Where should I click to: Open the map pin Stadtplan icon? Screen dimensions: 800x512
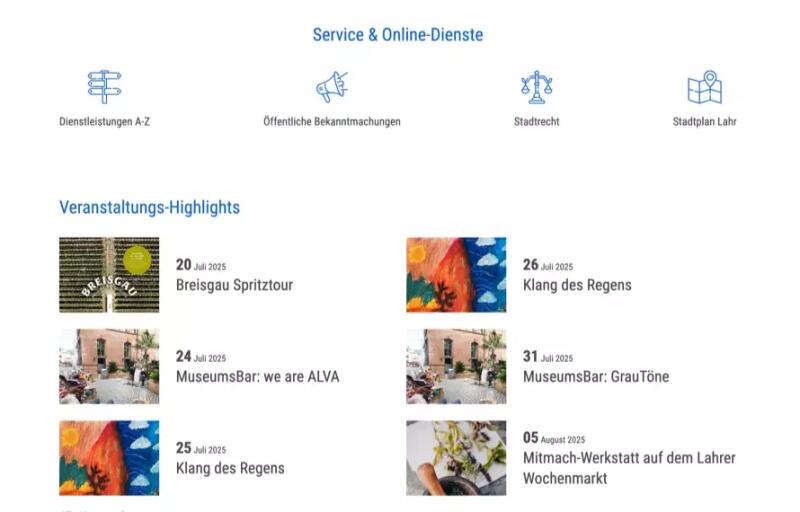pos(705,87)
